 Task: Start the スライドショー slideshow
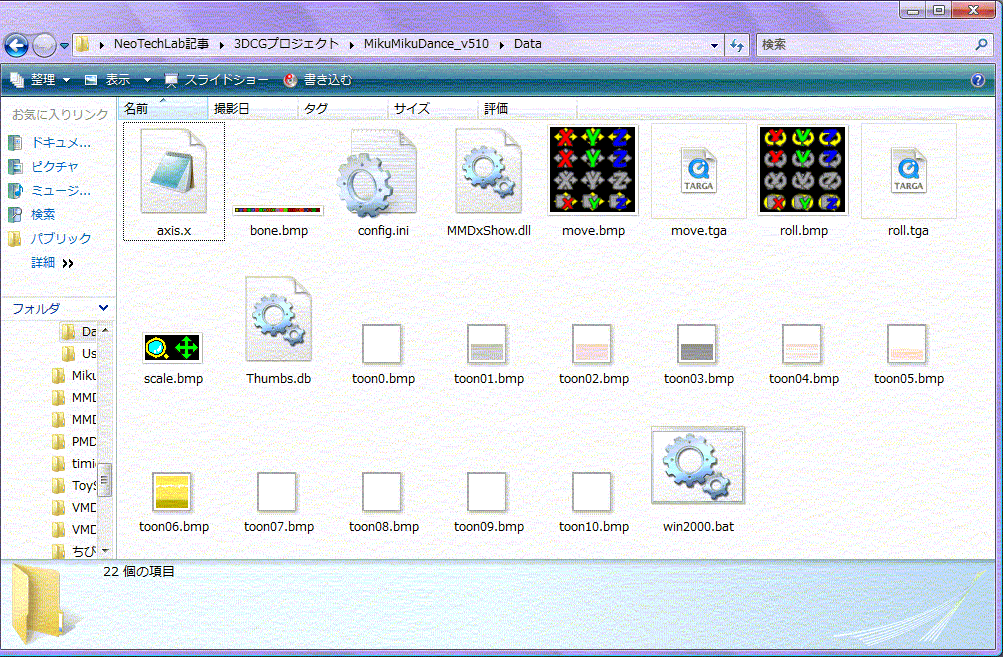(217, 80)
